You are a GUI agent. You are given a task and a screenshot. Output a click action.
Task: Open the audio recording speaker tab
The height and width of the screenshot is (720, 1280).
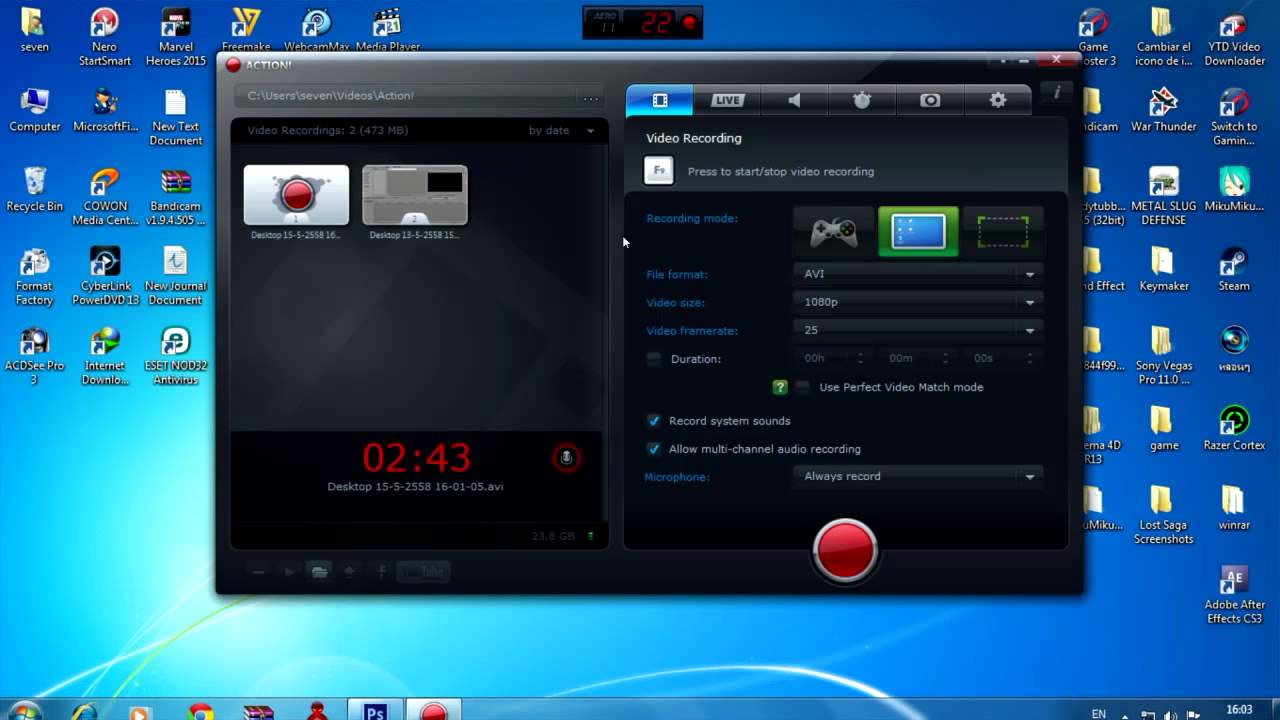[794, 100]
